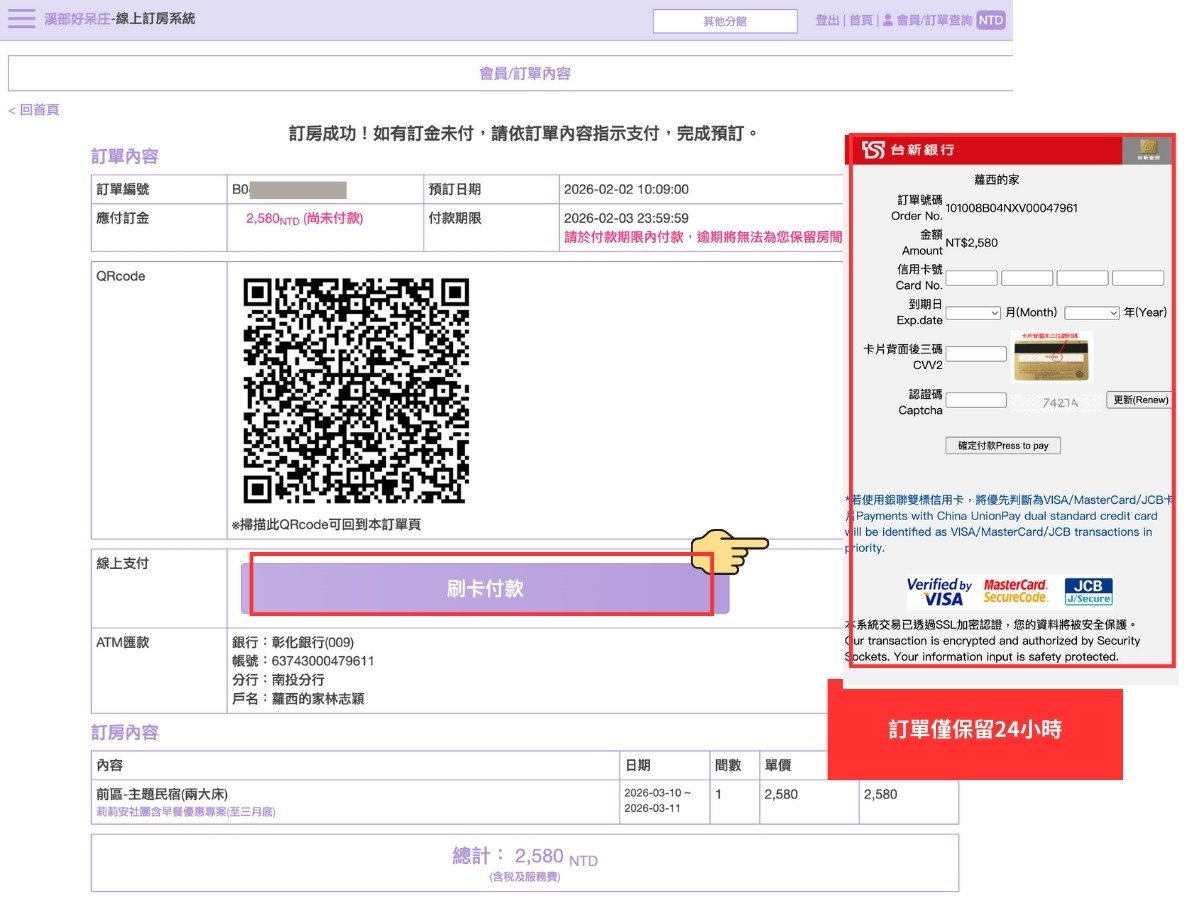Screen dimensions: 1200x900
Task: Open 會員/訂單查詢 in top navigation
Action: [x=934, y=20]
